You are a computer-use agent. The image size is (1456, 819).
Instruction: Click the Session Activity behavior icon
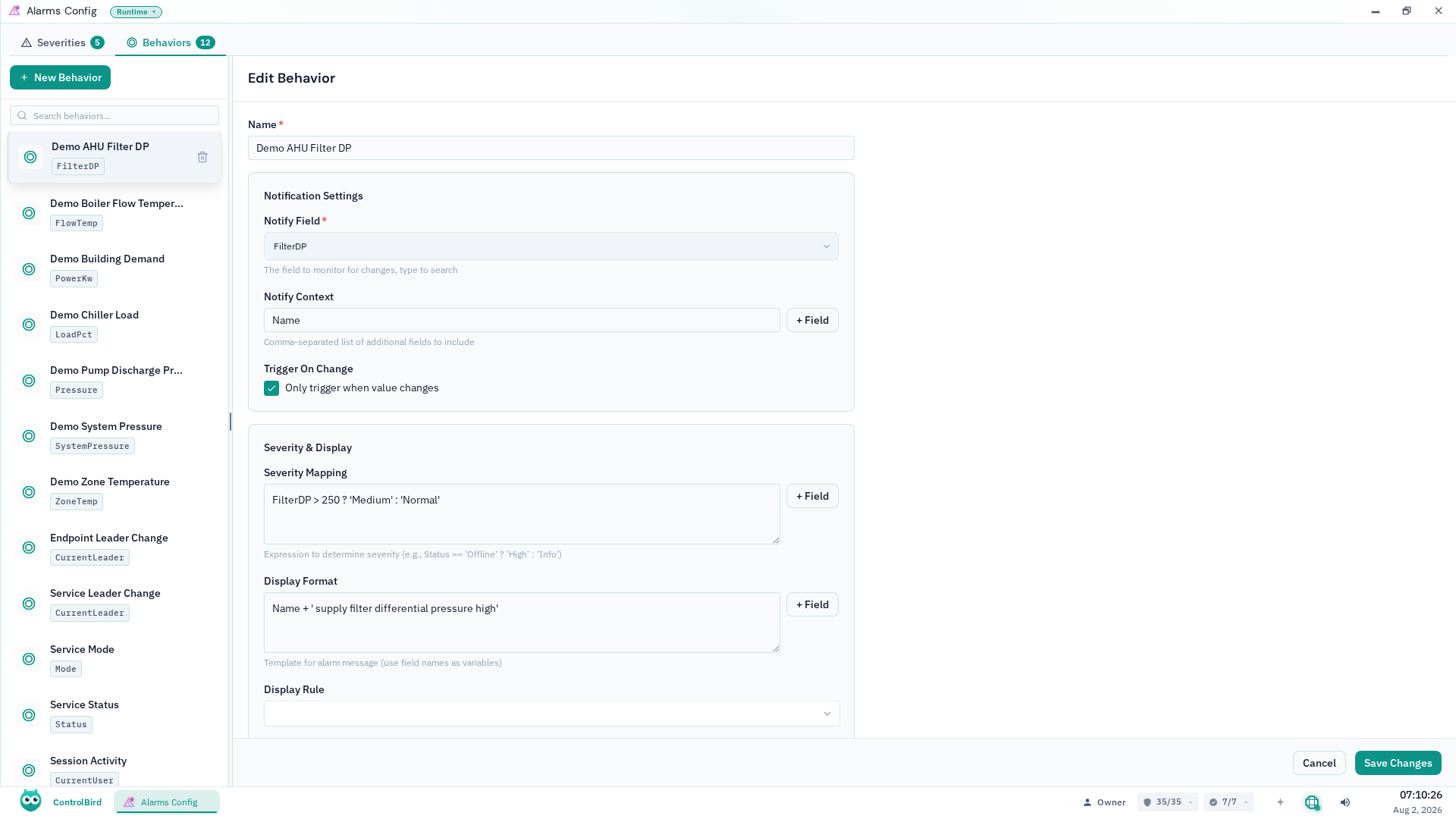29,770
